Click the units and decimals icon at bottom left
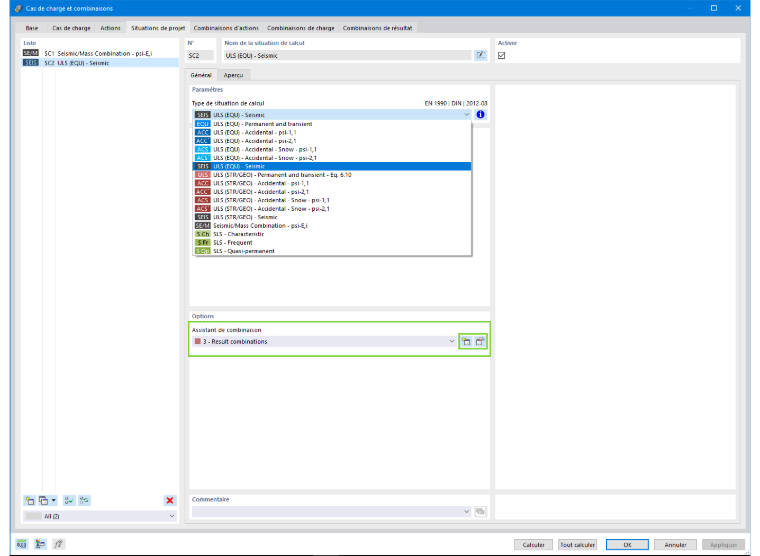The image size is (760, 556). (x=22, y=544)
